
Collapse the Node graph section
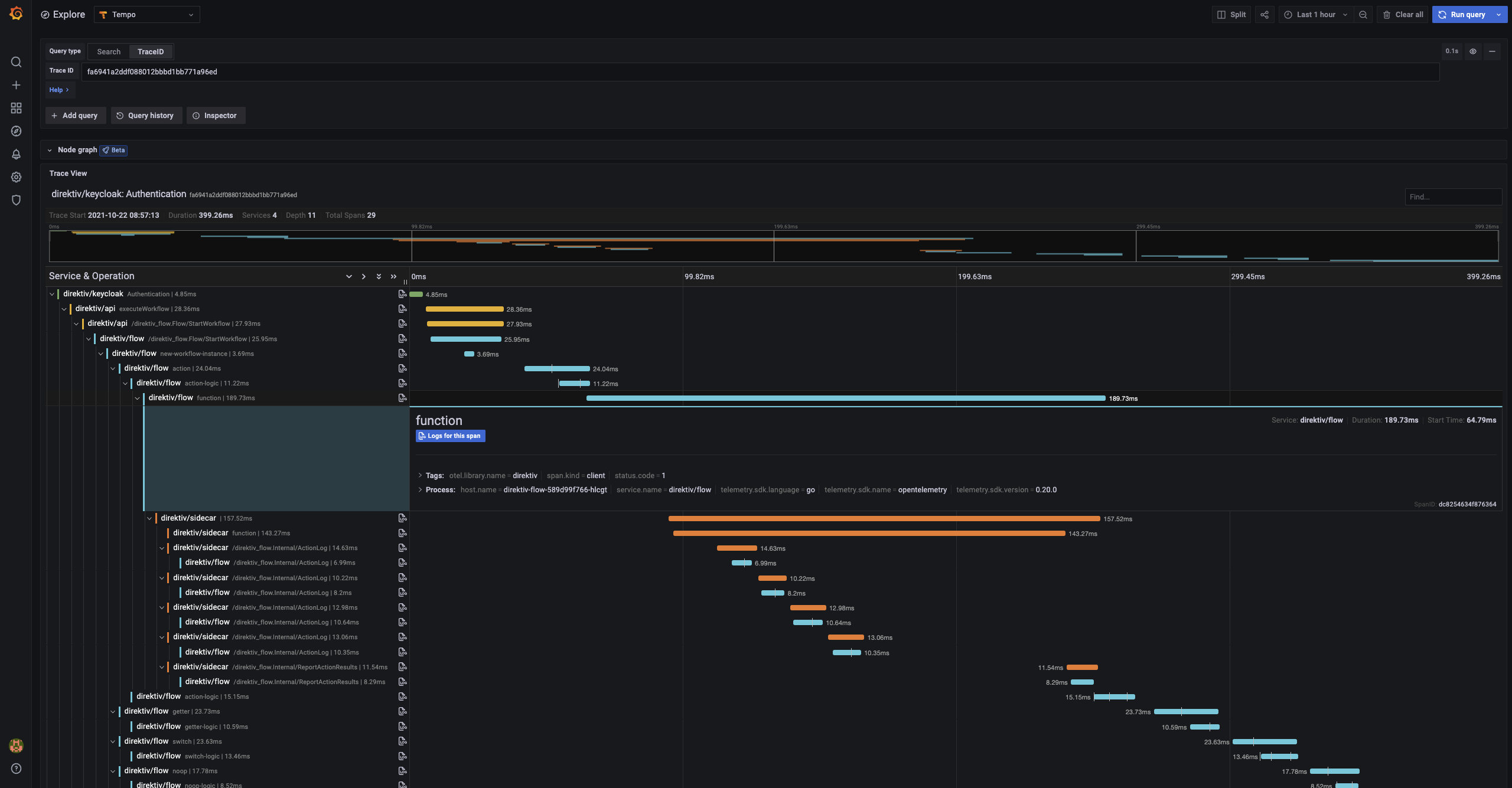(x=50, y=150)
